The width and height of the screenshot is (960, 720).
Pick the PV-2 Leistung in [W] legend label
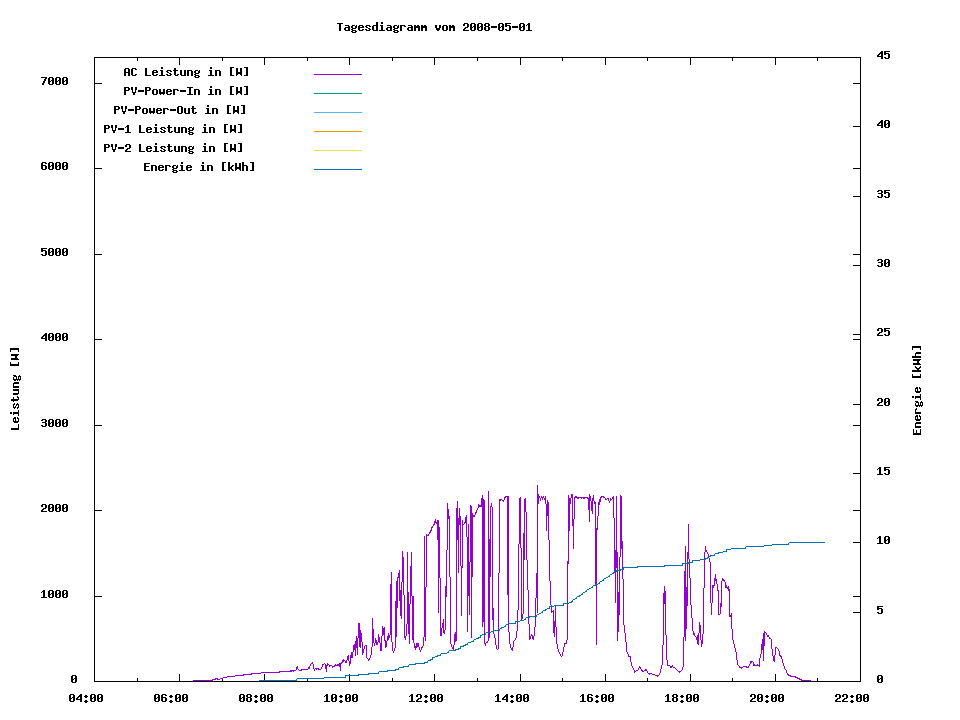pyautogui.click(x=173, y=148)
